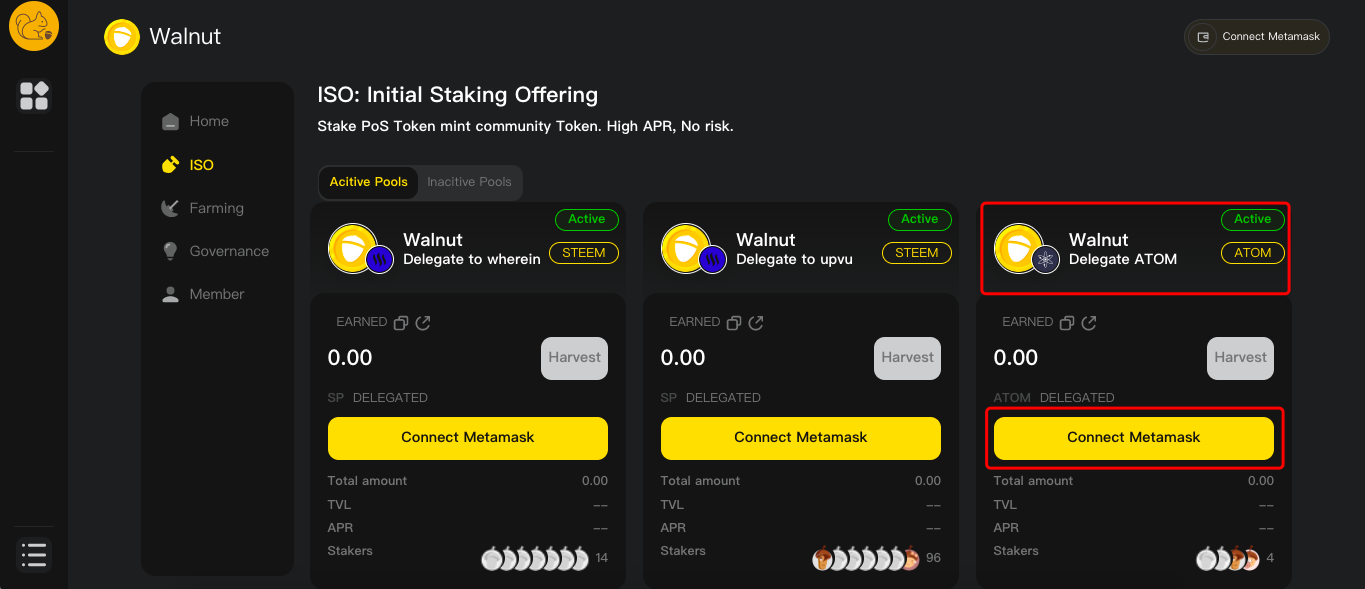Switch to Inacitive Pools tab
The image size is (1365, 589).
(x=469, y=182)
